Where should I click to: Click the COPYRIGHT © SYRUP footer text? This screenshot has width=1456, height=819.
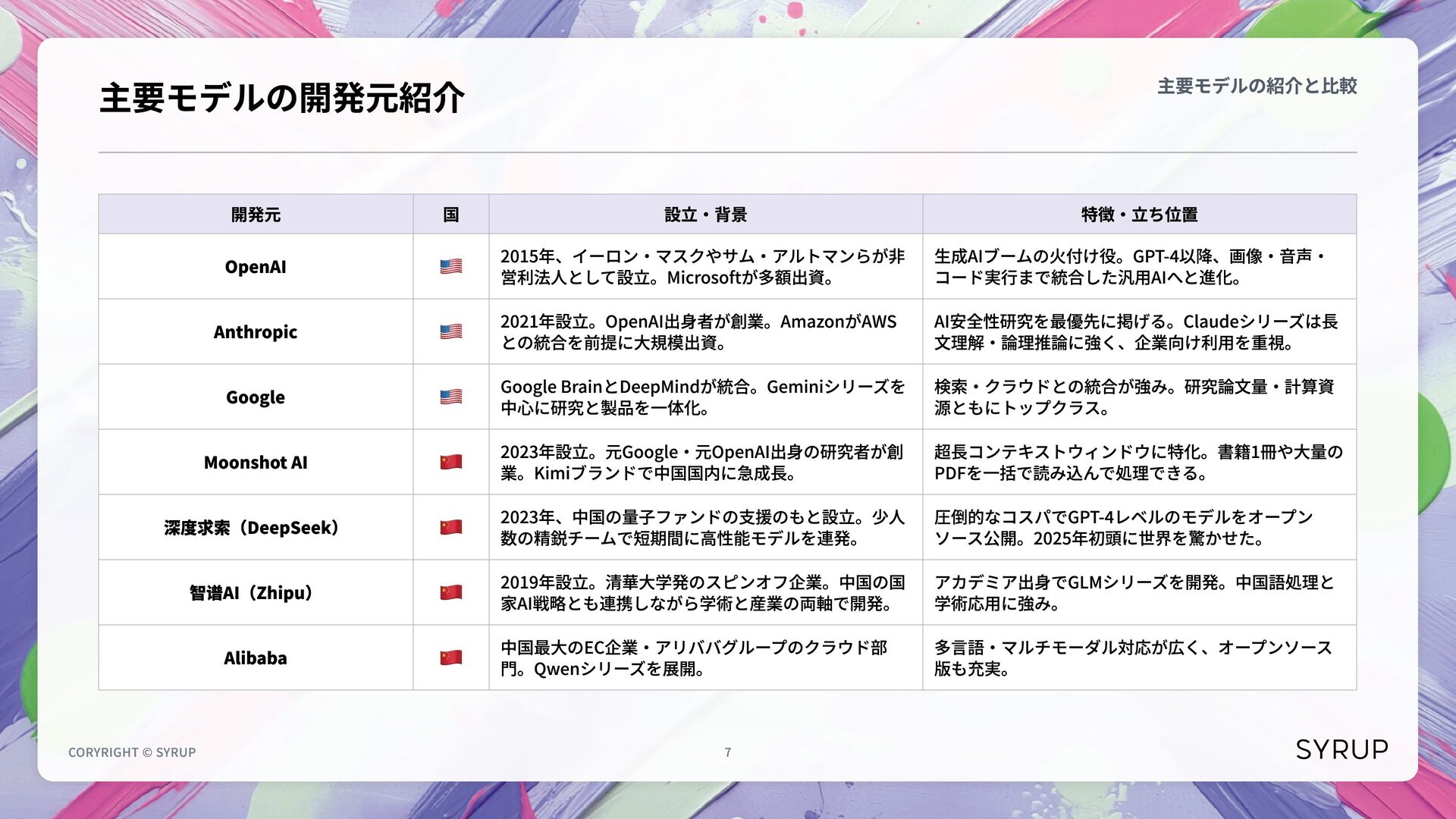(x=132, y=752)
